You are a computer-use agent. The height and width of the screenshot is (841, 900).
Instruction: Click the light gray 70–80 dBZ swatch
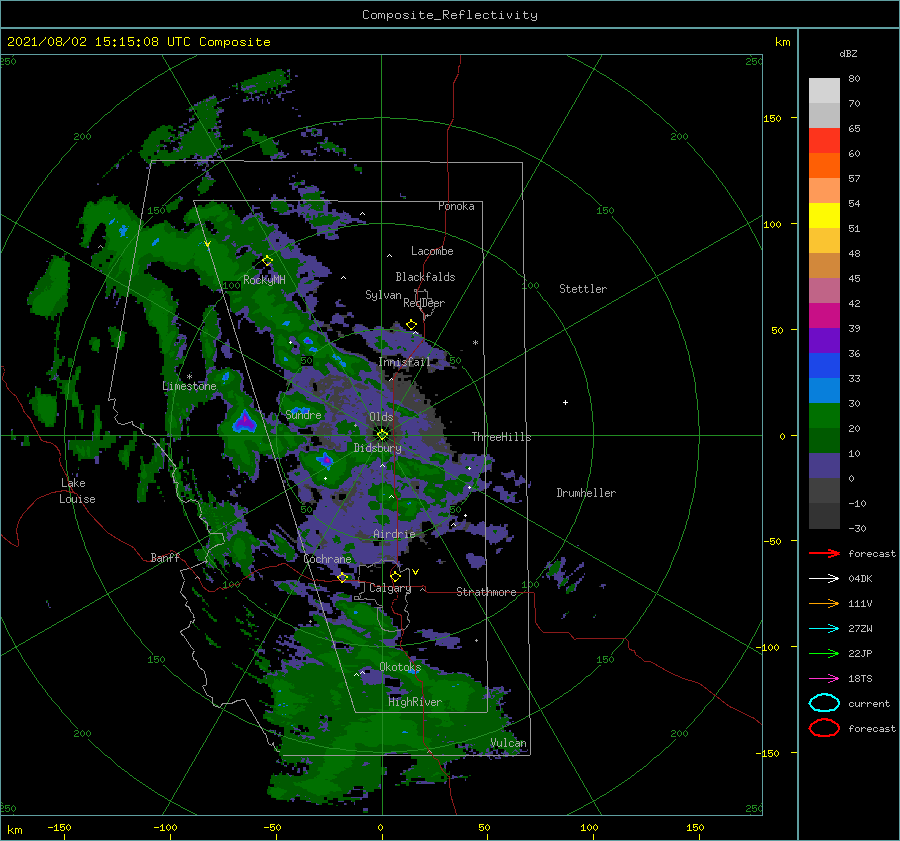[824, 91]
